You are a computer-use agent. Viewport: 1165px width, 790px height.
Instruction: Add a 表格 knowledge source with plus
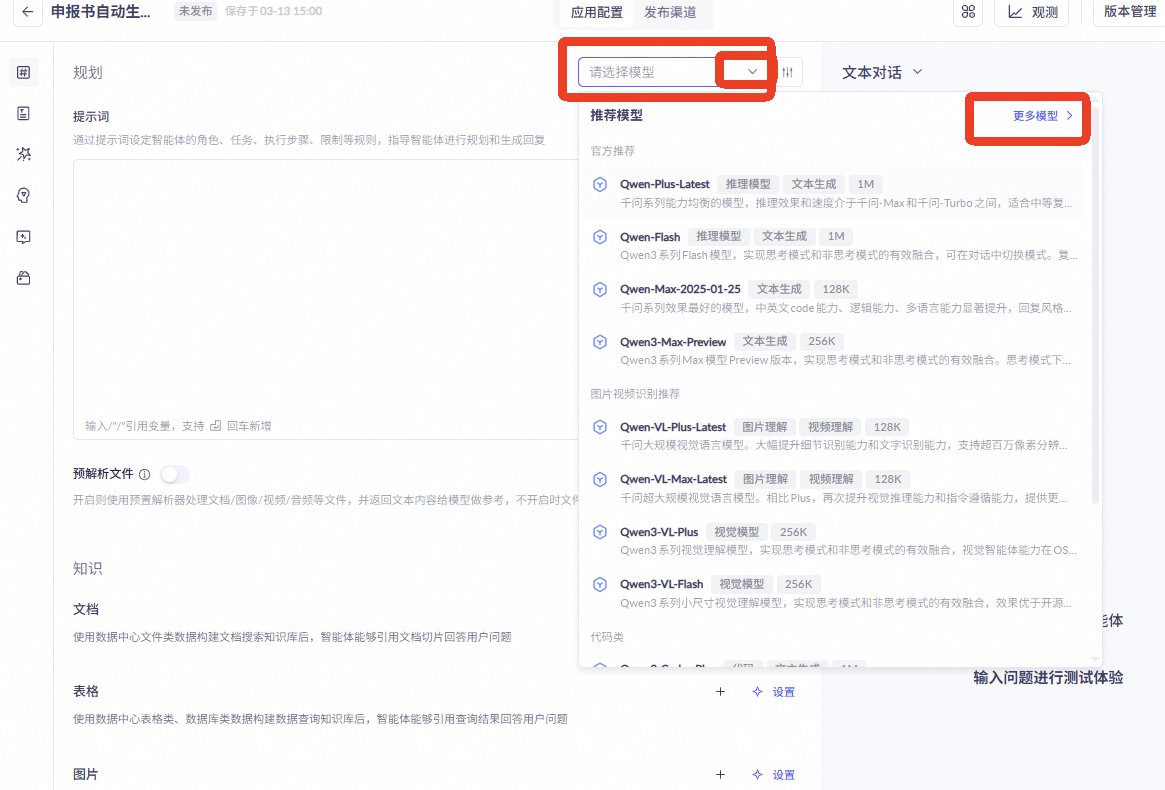[720, 692]
